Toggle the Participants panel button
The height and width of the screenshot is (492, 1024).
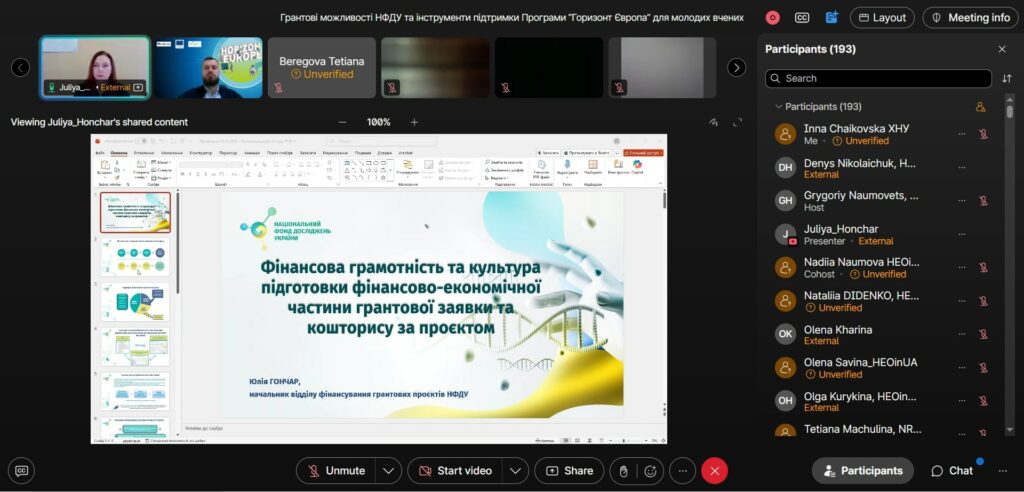tap(862, 471)
